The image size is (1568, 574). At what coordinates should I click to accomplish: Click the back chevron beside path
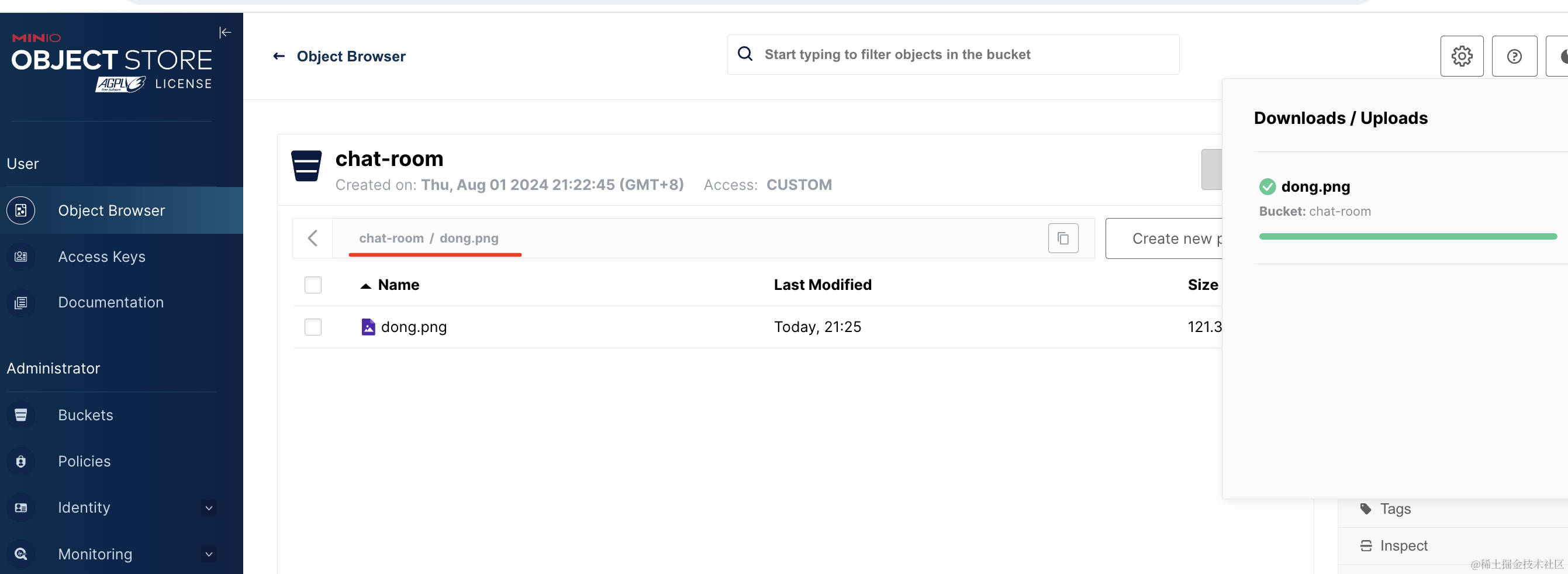(x=313, y=238)
